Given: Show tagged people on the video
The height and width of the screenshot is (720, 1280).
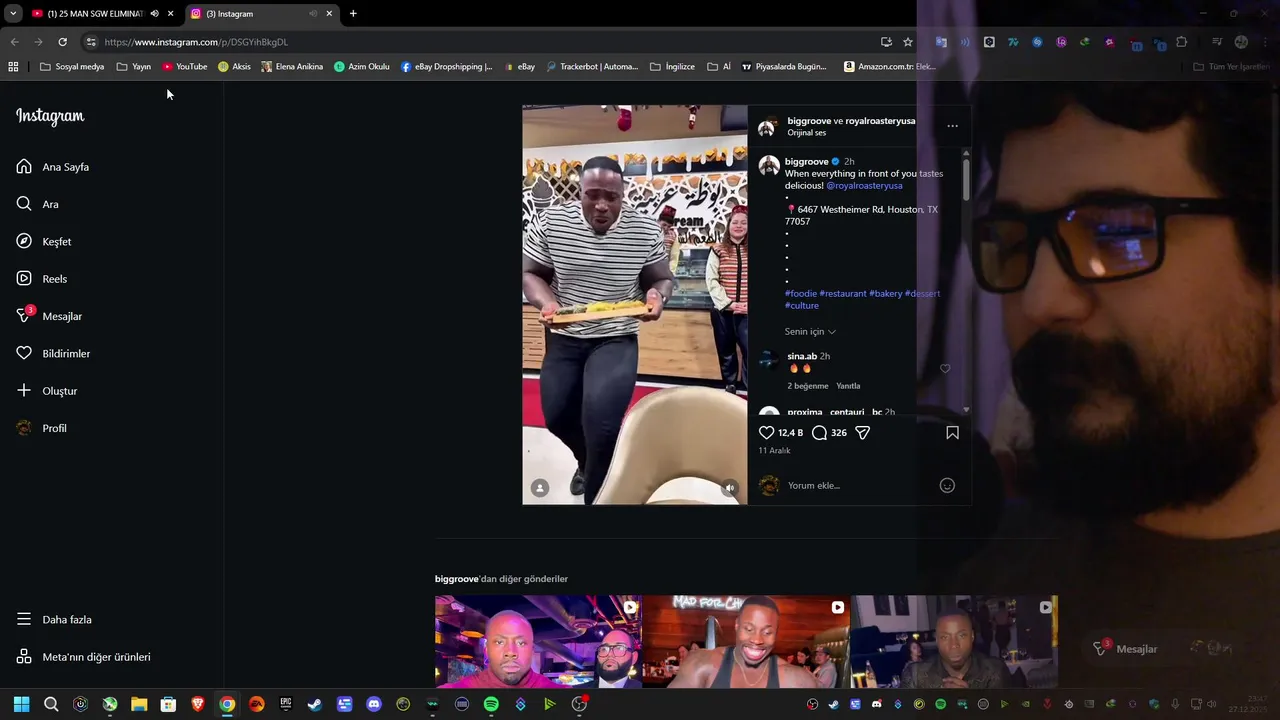Looking at the screenshot, I should pyautogui.click(x=540, y=488).
